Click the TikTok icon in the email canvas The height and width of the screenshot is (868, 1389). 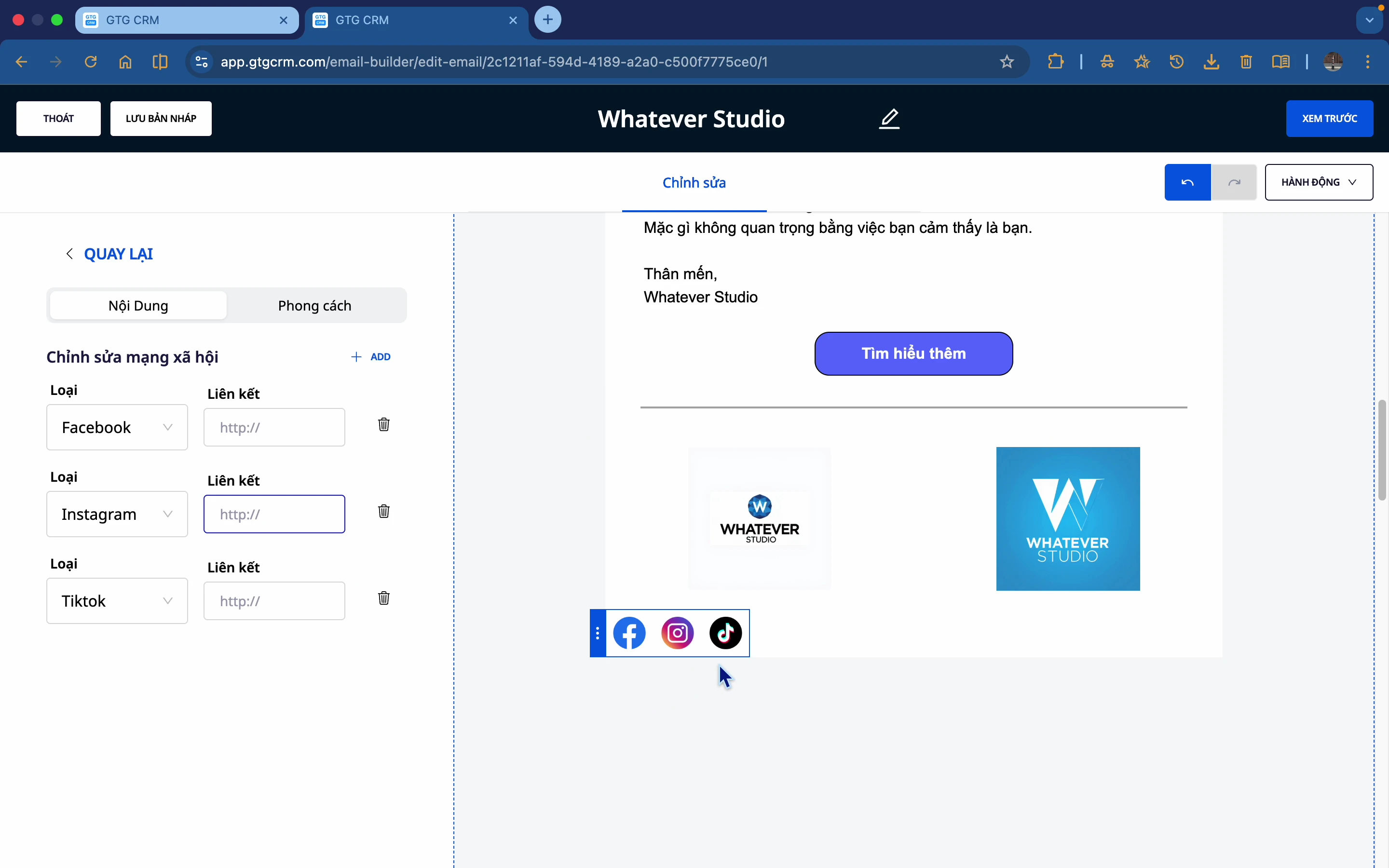(x=725, y=633)
